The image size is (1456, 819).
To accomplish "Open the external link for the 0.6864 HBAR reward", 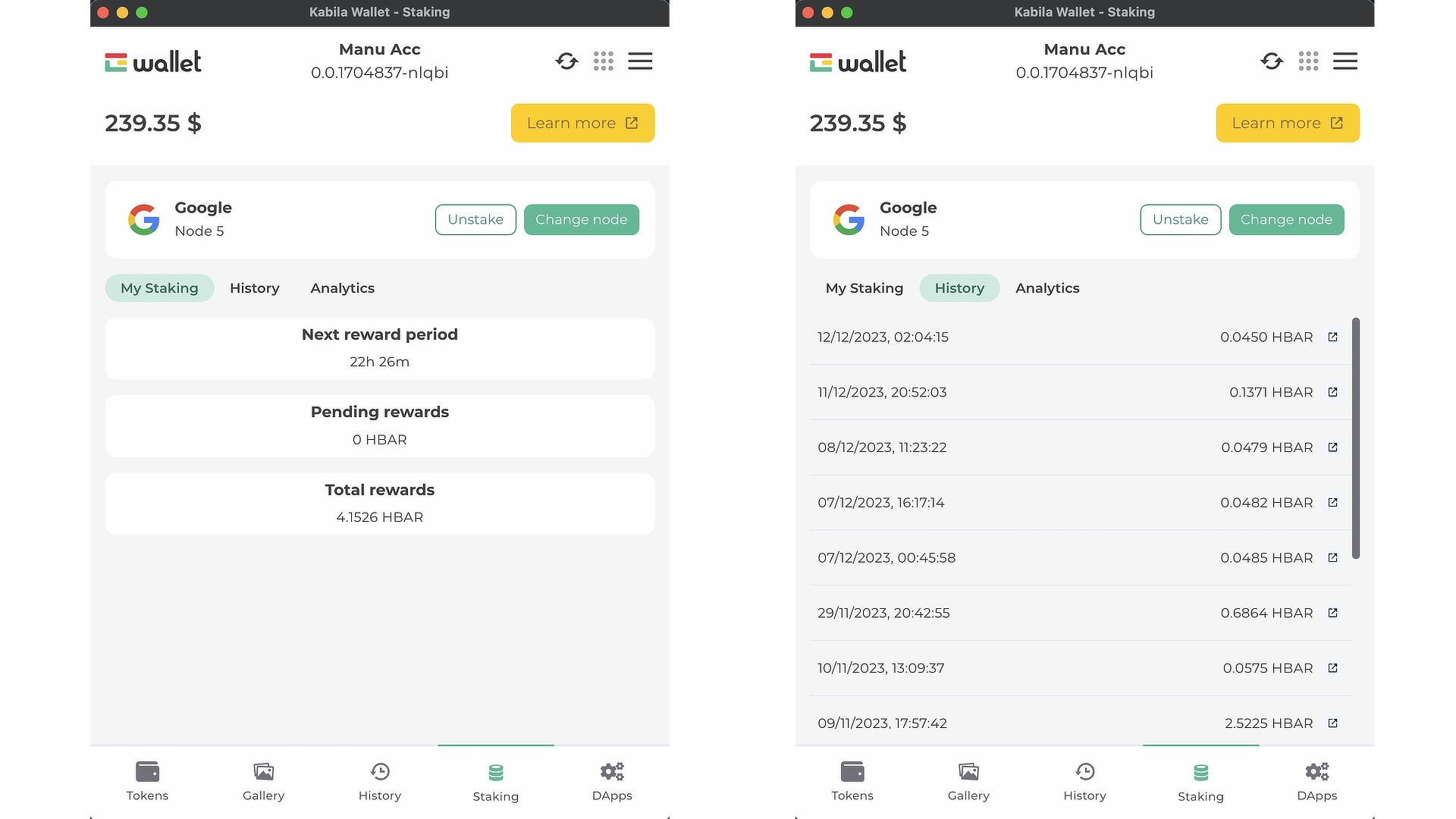I will [x=1332, y=613].
